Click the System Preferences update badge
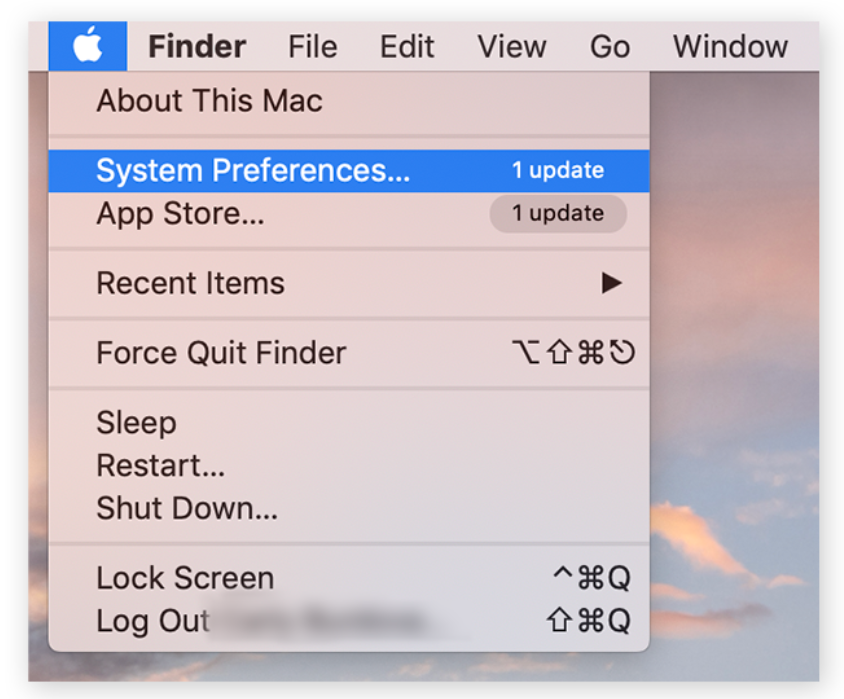The height and width of the screenshot is (699, 844). pyautogui.click(x=558, y=170)
